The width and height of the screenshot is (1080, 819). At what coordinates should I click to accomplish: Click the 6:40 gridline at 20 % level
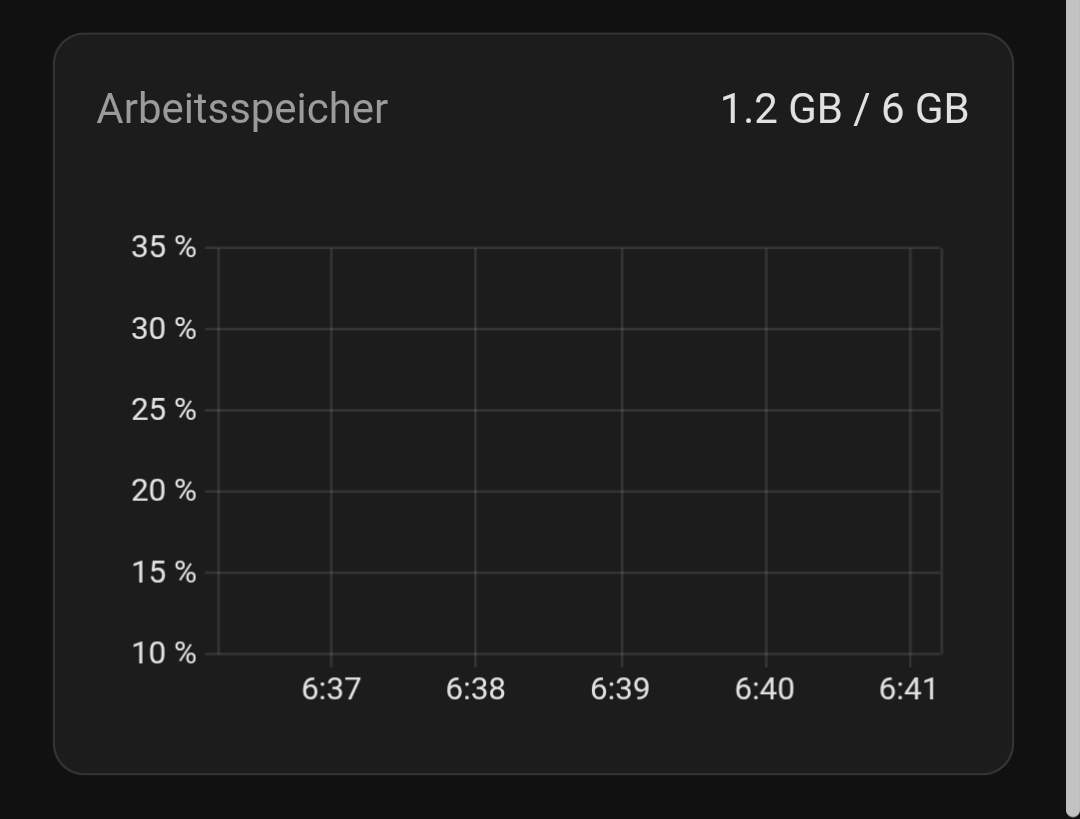(766, 492)
